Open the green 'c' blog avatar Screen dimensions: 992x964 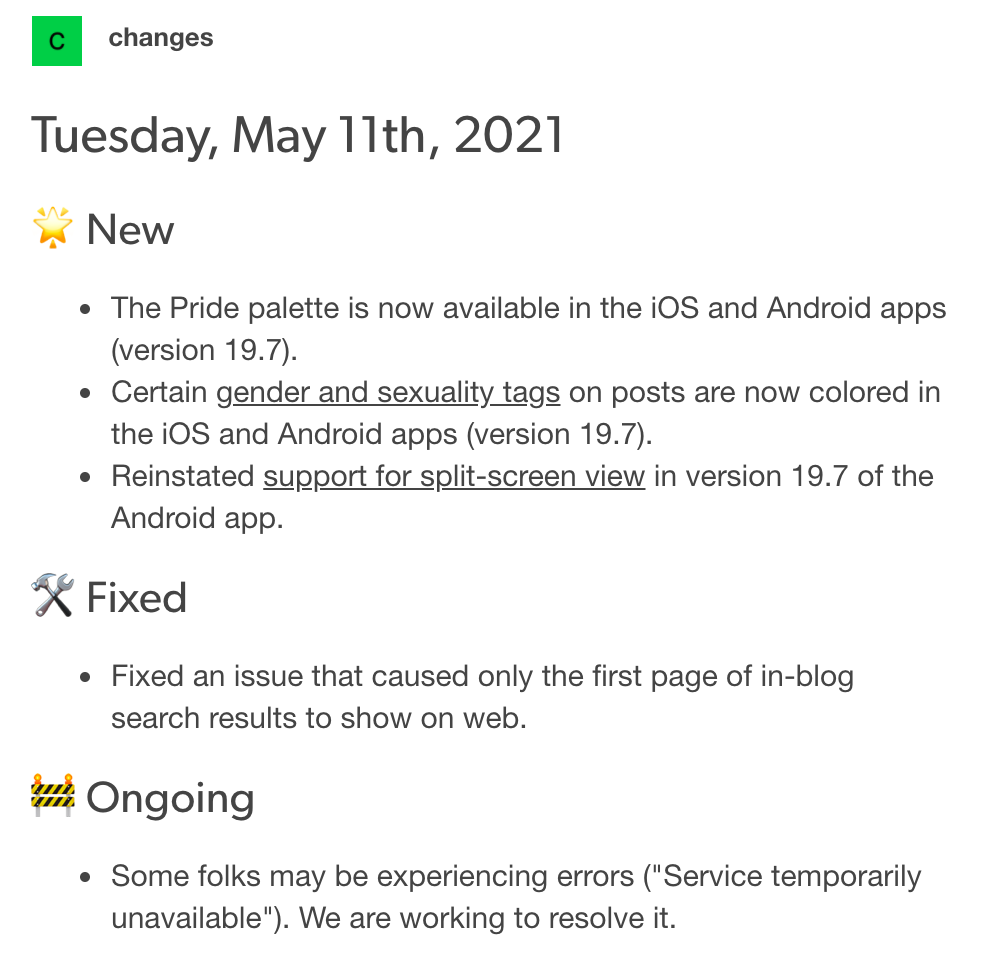coord(57,41)
